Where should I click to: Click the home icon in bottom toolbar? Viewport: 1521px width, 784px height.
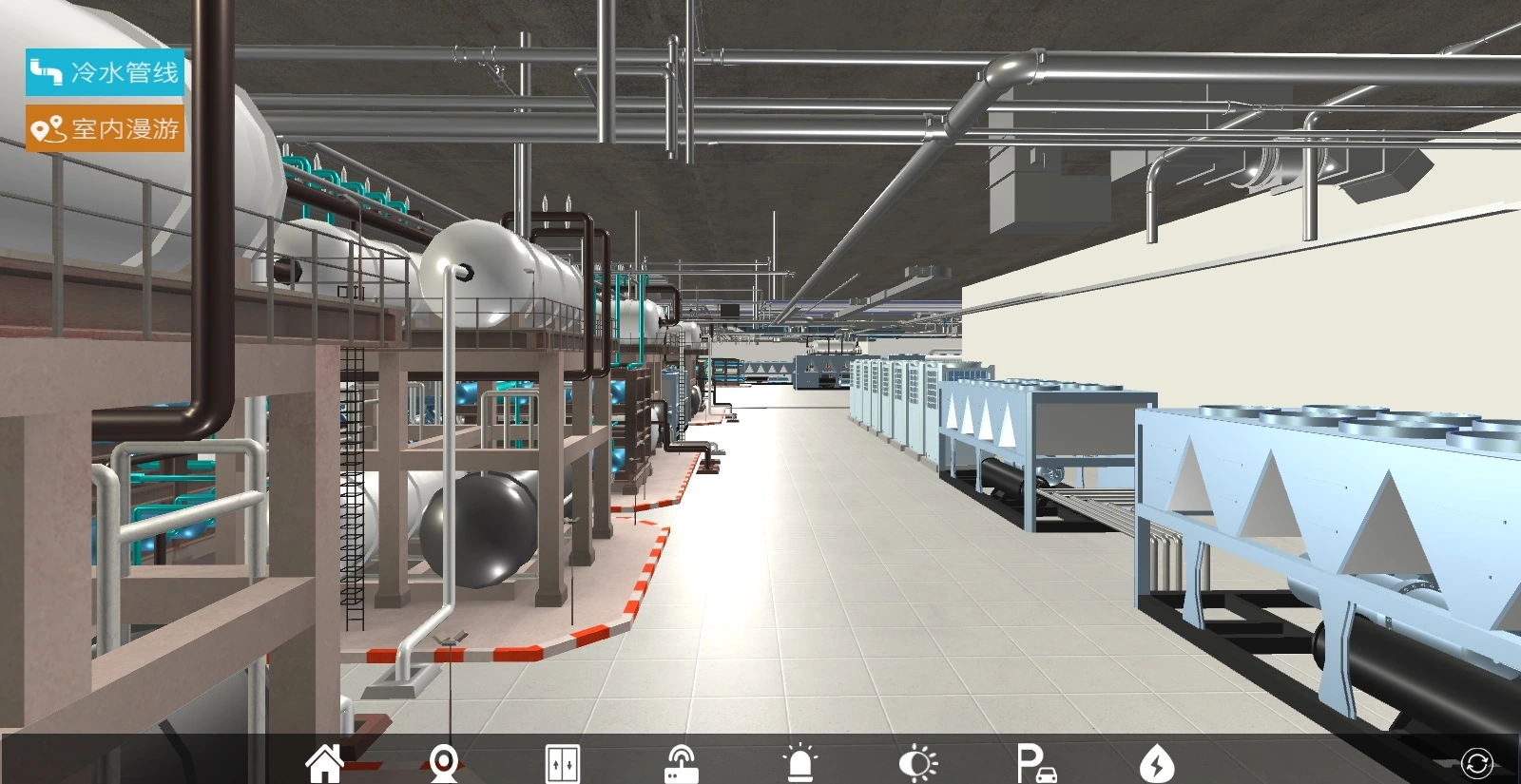pyautogui.click(x=324, y=763)
